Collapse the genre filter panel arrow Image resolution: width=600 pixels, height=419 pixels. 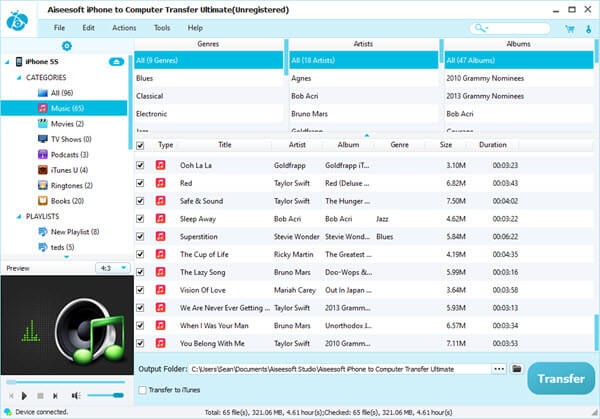pyautogui.click(x=367, y=135)
